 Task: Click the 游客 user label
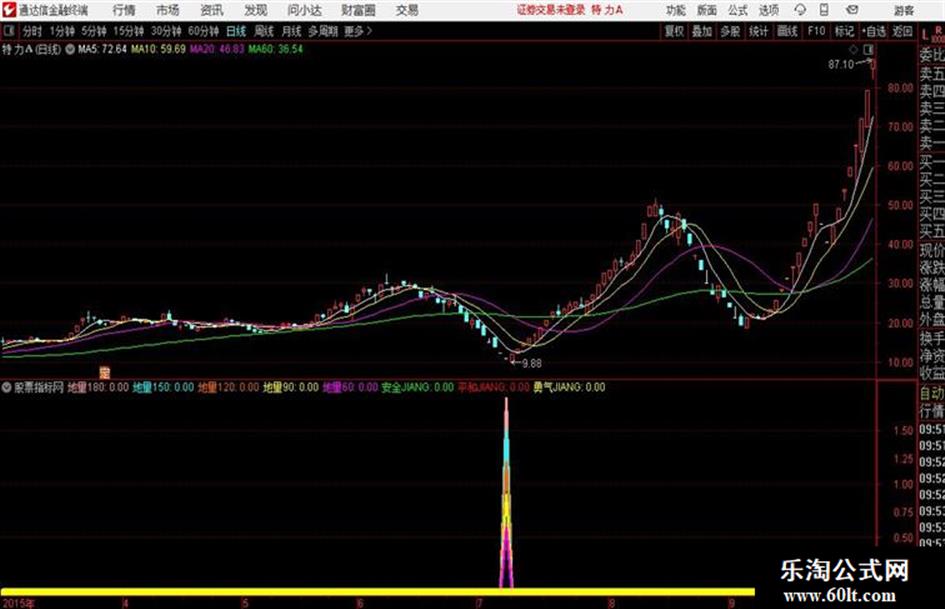click(x=904, y=10)
